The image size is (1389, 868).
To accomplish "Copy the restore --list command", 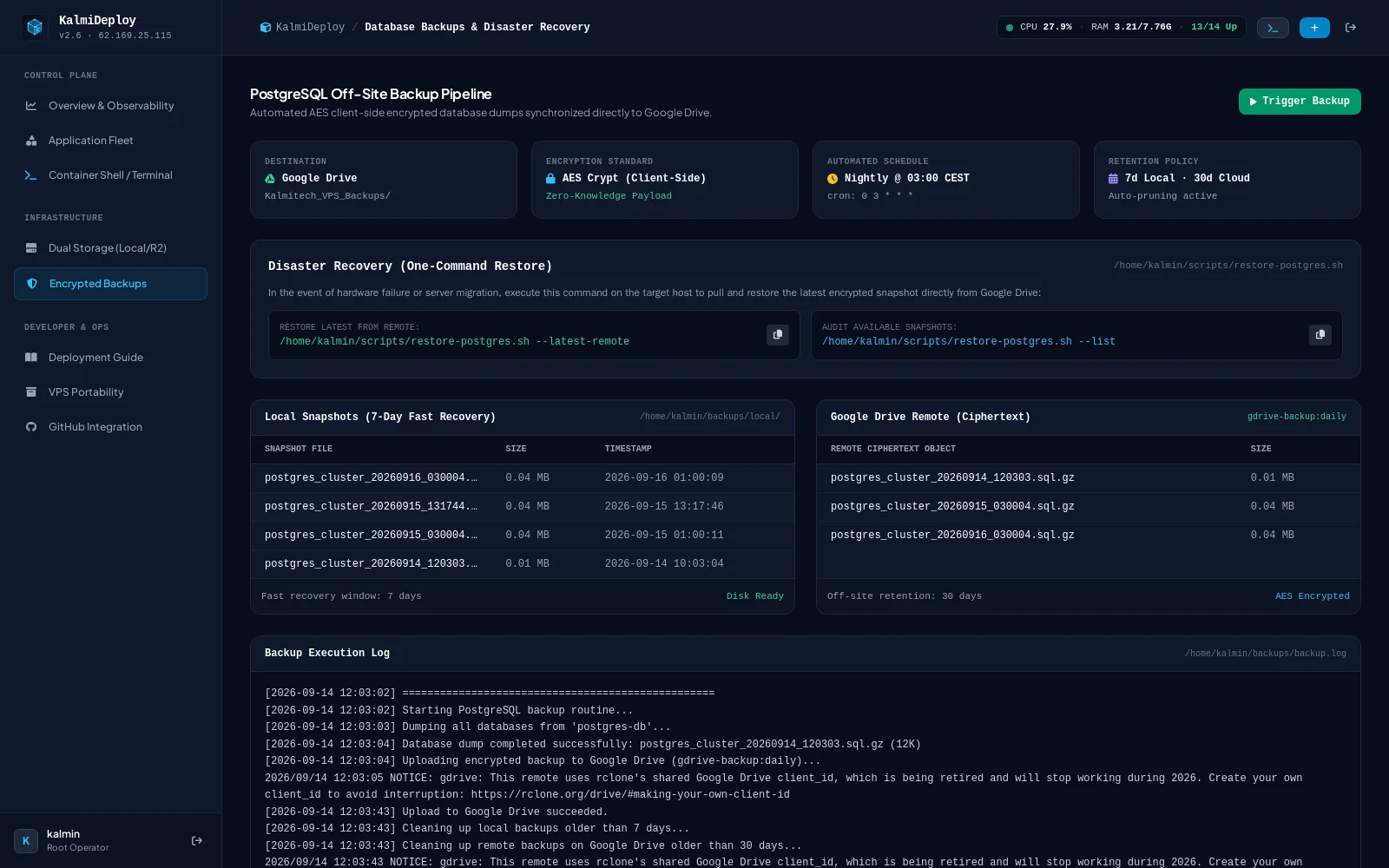I will (1320, 334).
